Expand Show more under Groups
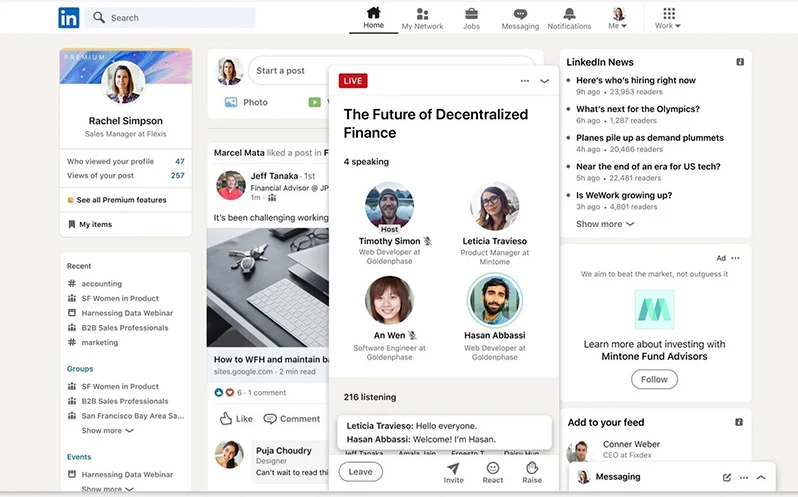The width and height of the screenshot is (798, 497). click(107, 430)
